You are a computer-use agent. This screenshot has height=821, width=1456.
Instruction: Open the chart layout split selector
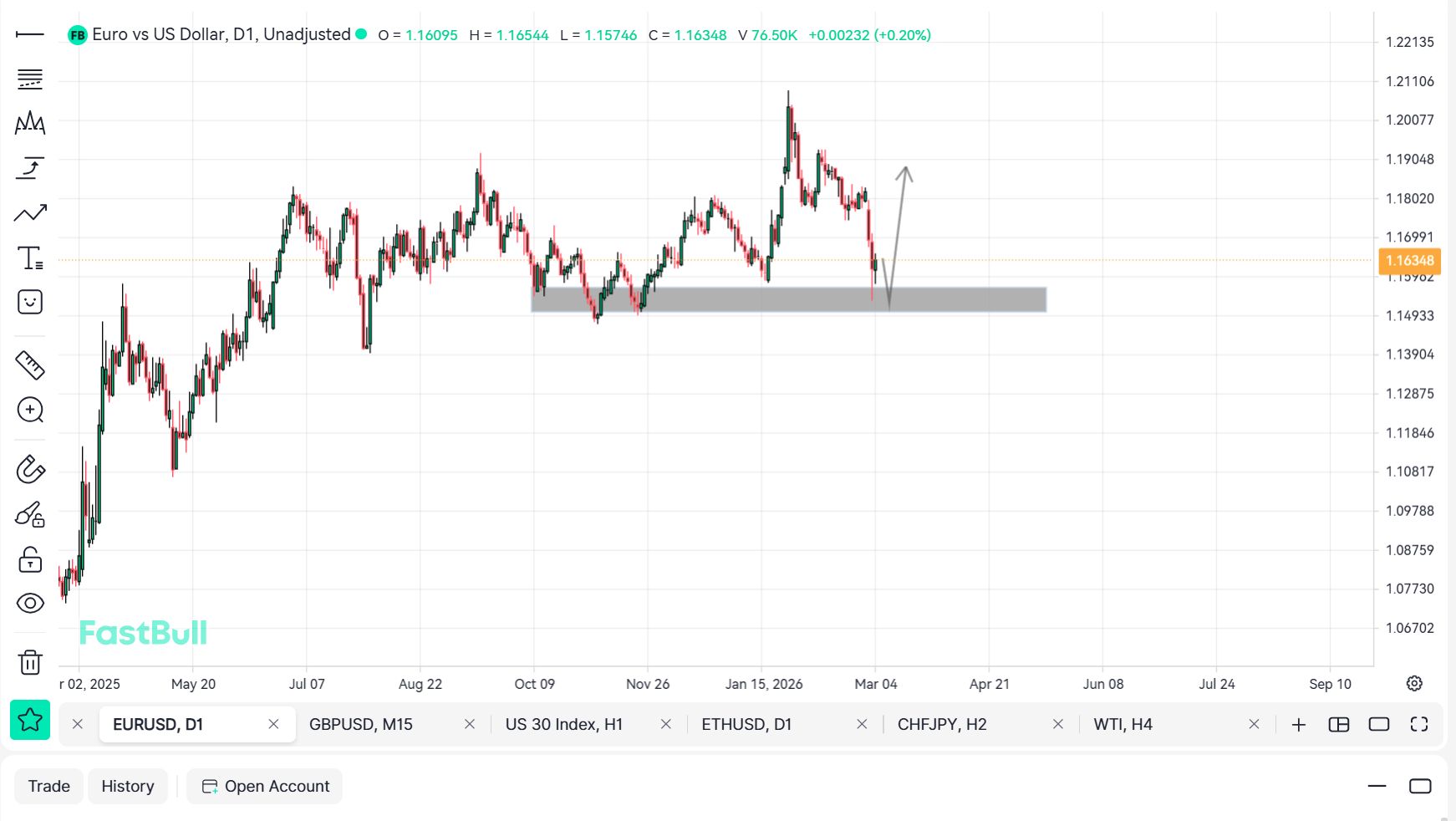pos(1339,725)
